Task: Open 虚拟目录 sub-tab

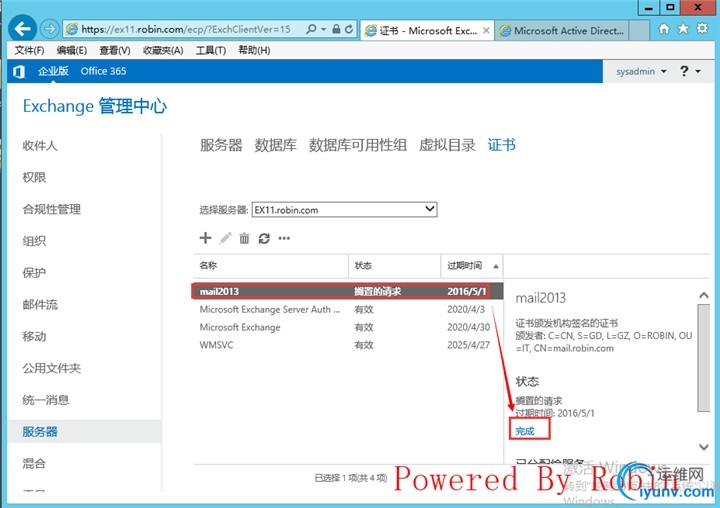Action: (x=447, y=145)
